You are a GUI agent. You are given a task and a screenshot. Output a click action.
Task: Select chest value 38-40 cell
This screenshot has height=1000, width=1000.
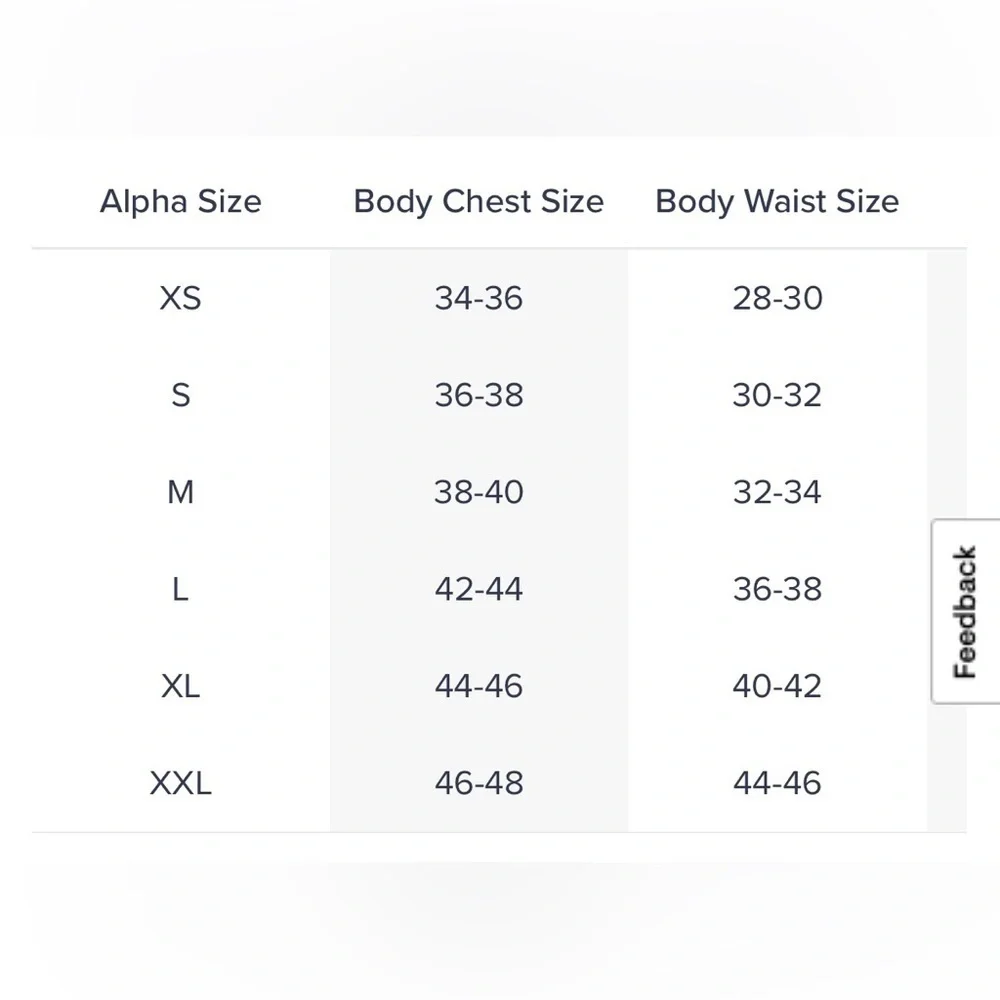click(x=478, y=492)
